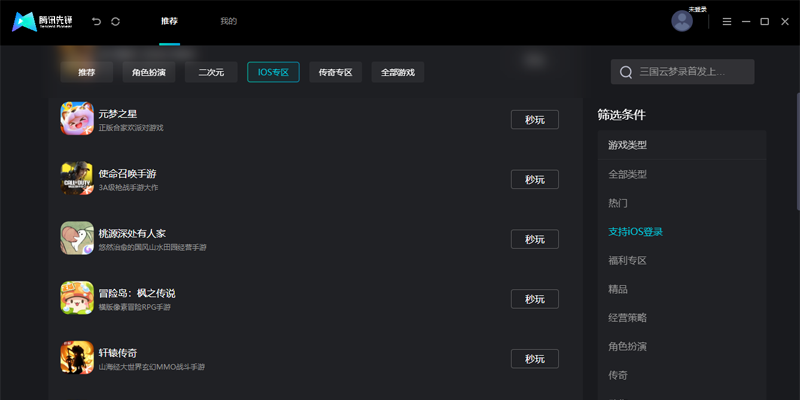
Task: Click description 山海经大世界玄幻MMO战斗手游
Action: (x=152, y=367)
